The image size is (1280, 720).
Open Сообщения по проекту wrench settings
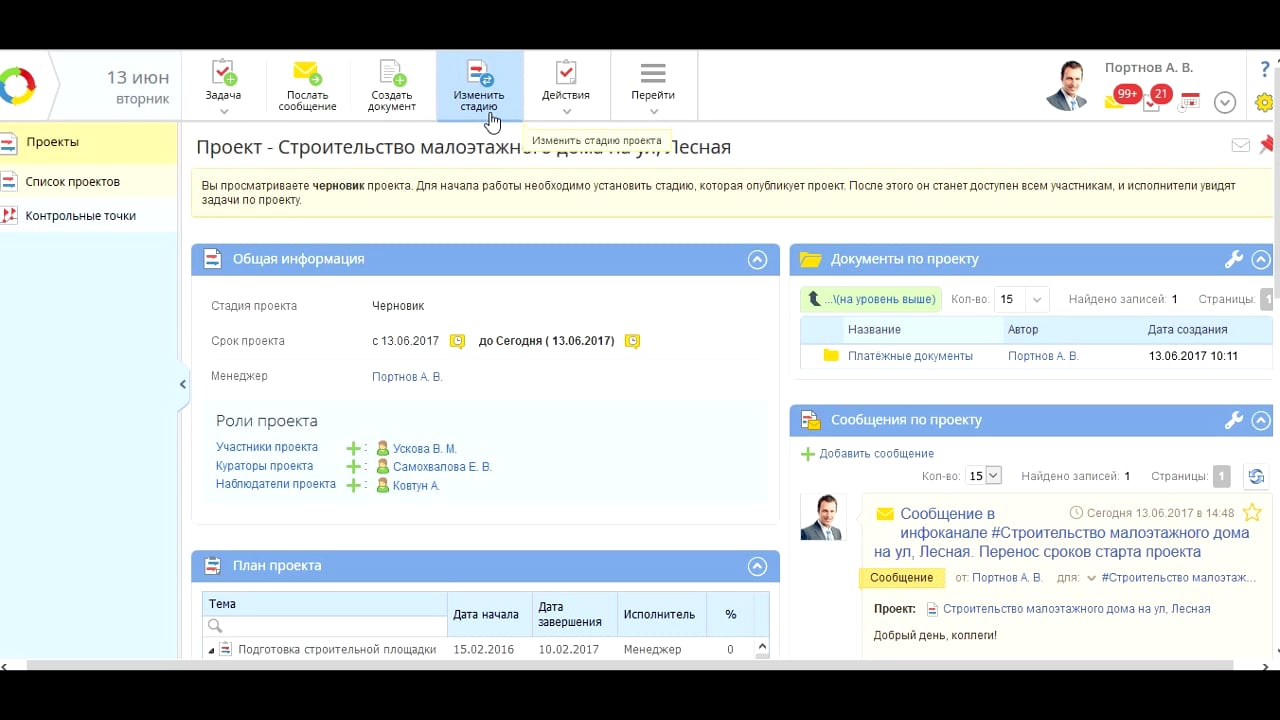[1234, 421]
